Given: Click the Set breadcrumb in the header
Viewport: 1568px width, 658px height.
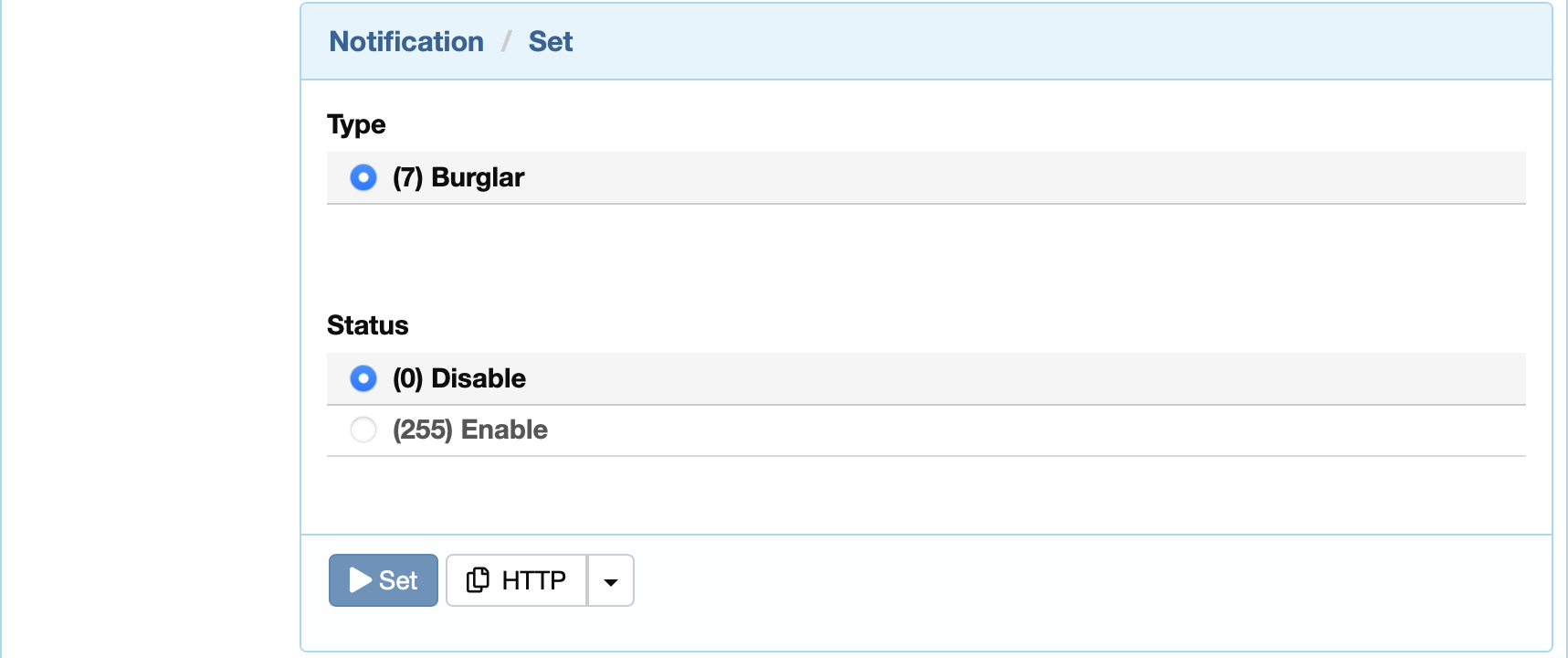Looking at the screenshot, I should (x=551, y=41).
